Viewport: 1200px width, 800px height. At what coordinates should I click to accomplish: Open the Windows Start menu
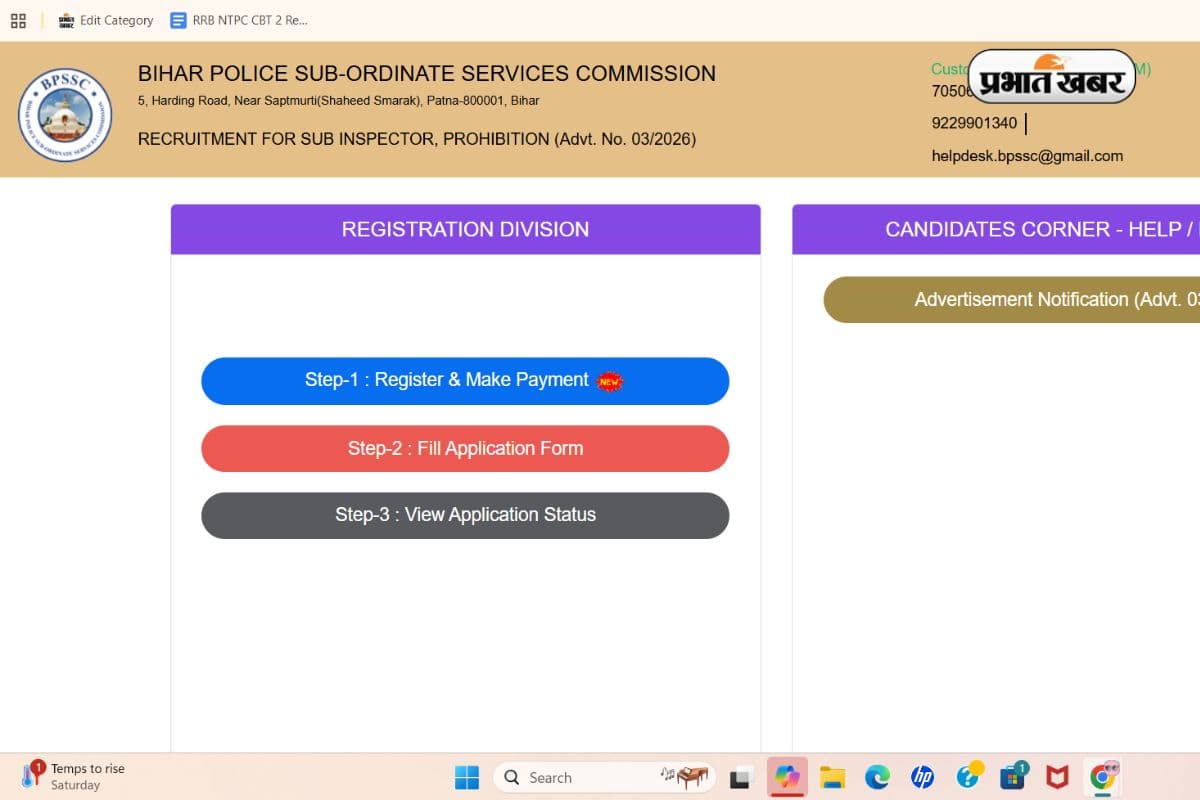tap(467, 777)
